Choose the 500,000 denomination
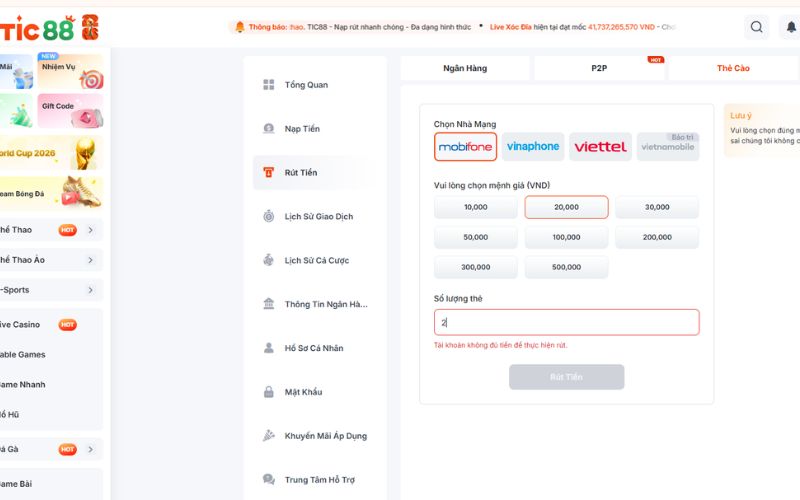The width and height of the screenshot is (800, 500). 566,267
